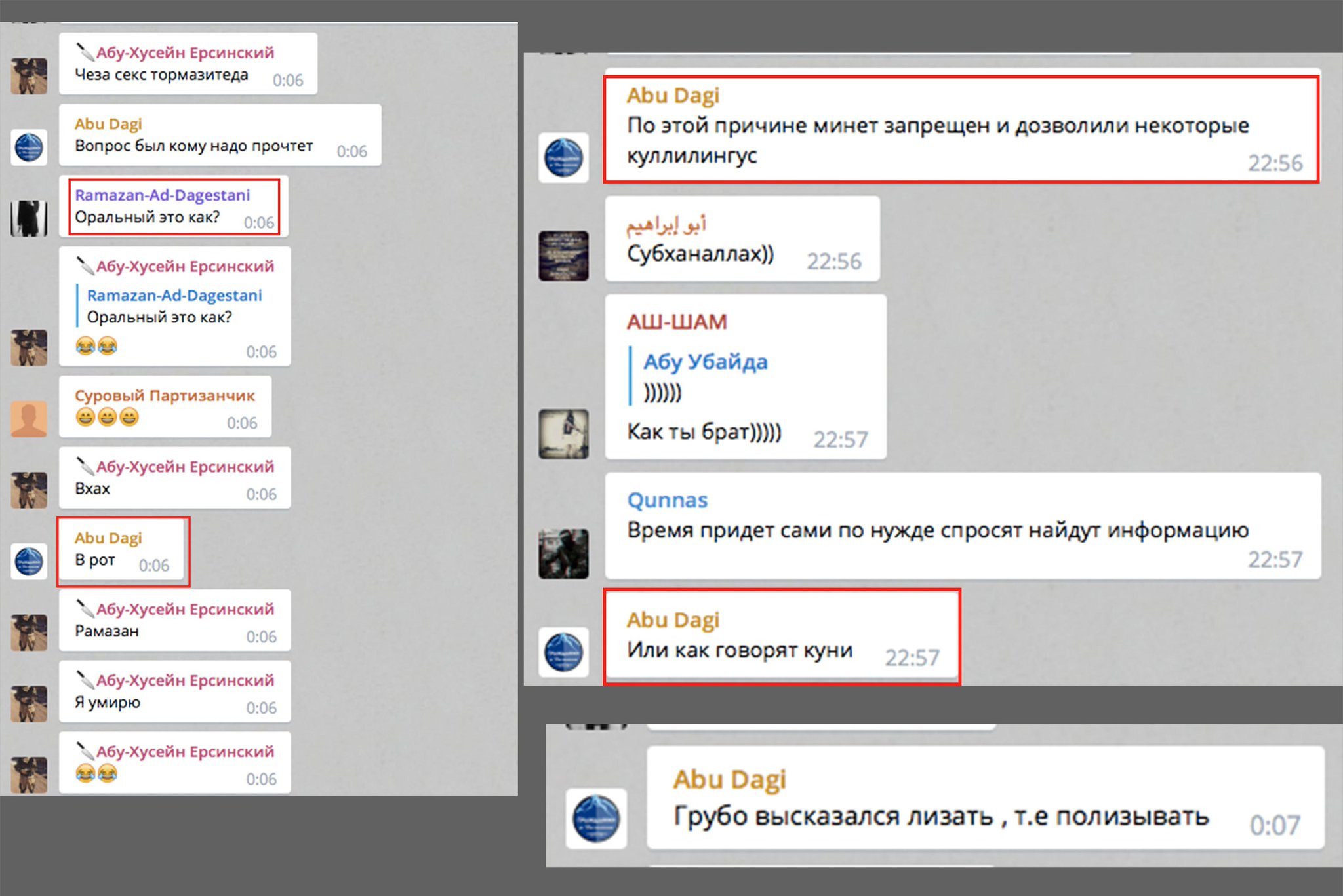Click the Arabic sender name above Субханаллах))

click(666, 225)
